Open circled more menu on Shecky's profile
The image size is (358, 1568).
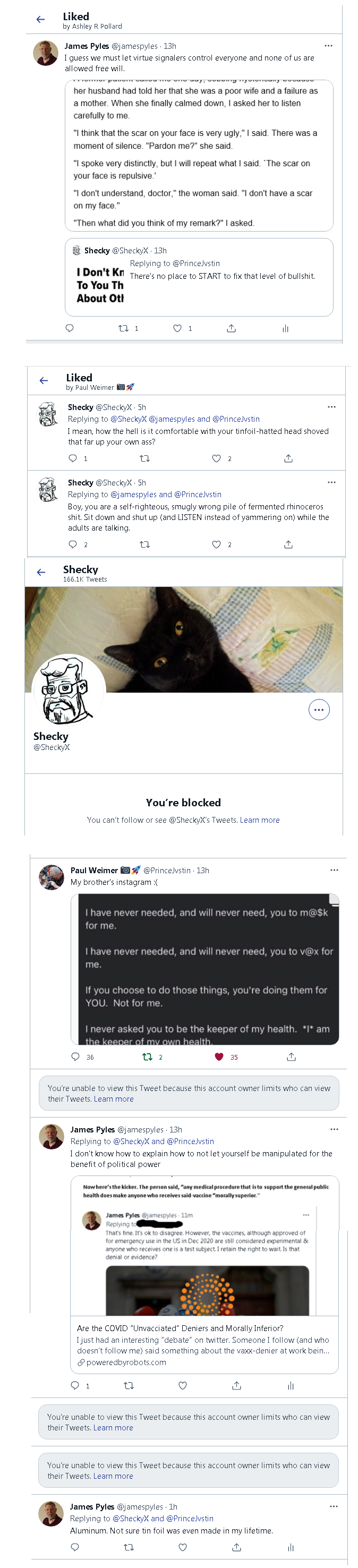point(319,710)
